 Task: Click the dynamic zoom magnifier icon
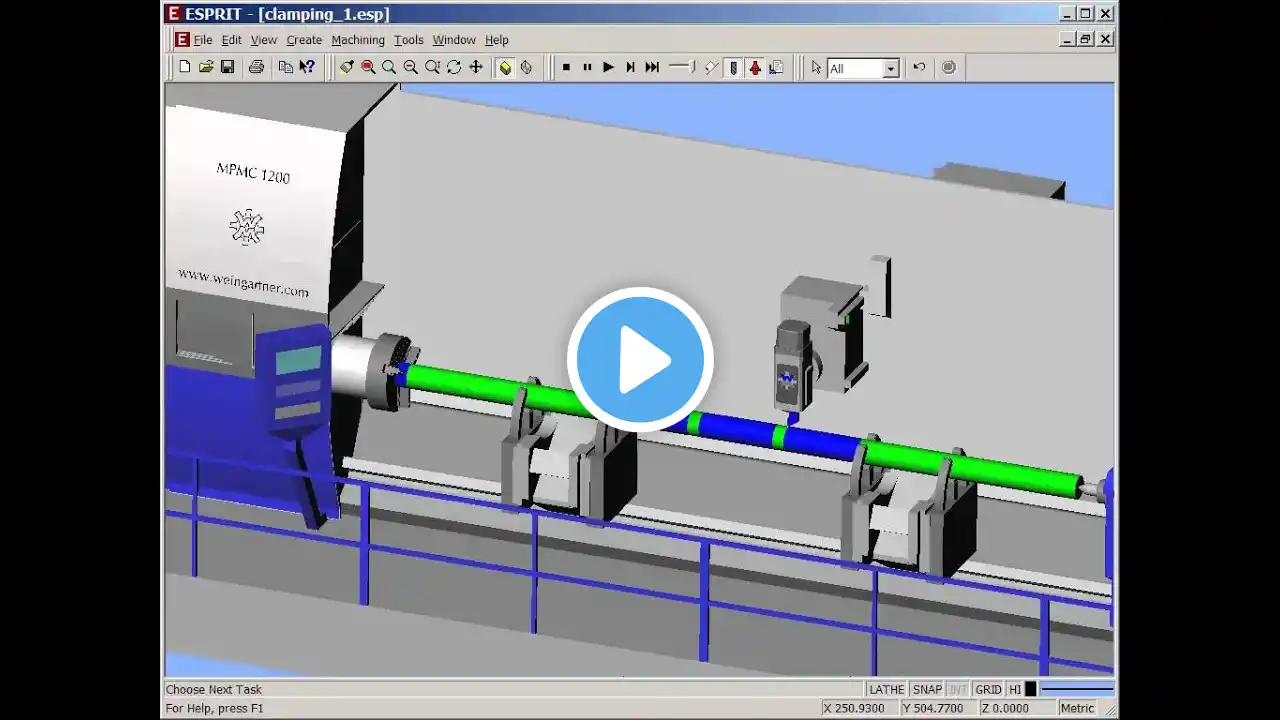(432, 67)
